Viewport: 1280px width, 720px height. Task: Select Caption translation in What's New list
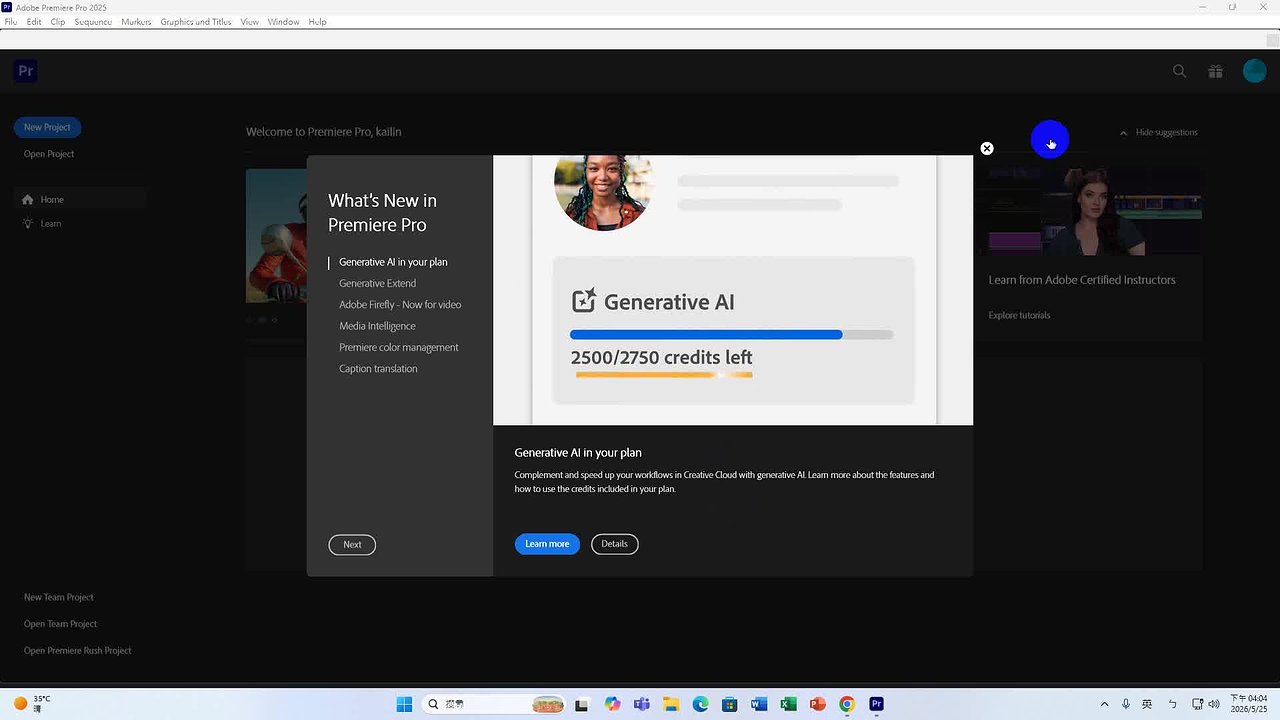click(378, 369)
